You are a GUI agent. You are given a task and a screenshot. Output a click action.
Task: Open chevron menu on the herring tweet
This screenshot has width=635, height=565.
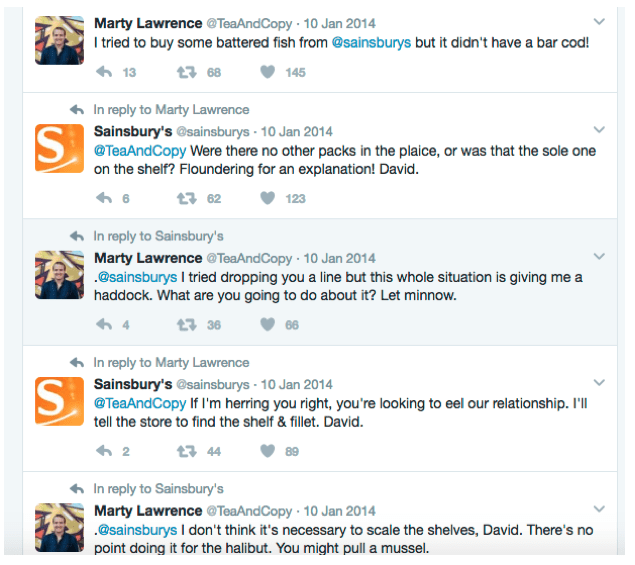599,383
